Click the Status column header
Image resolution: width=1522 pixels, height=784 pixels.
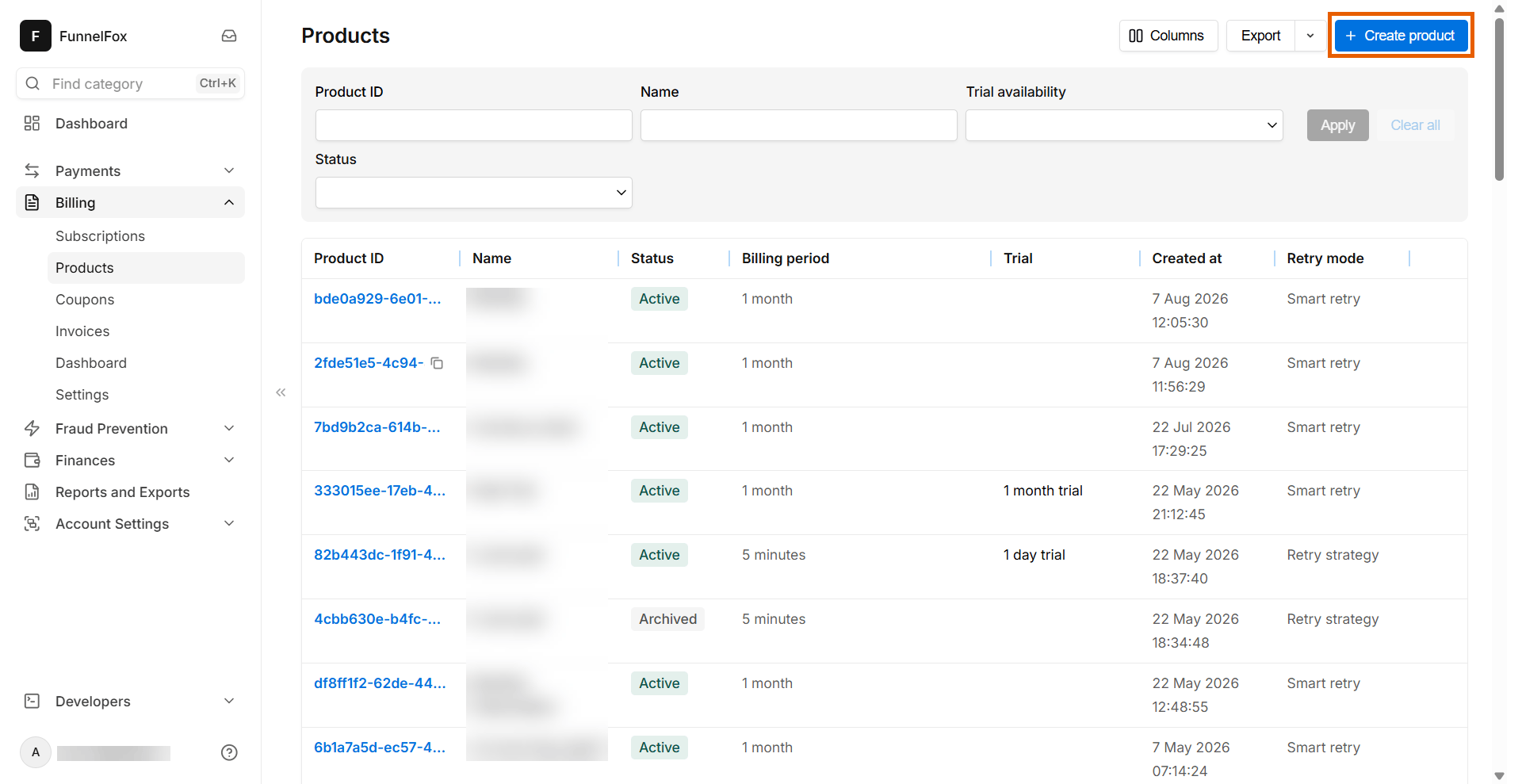point(652,258)
